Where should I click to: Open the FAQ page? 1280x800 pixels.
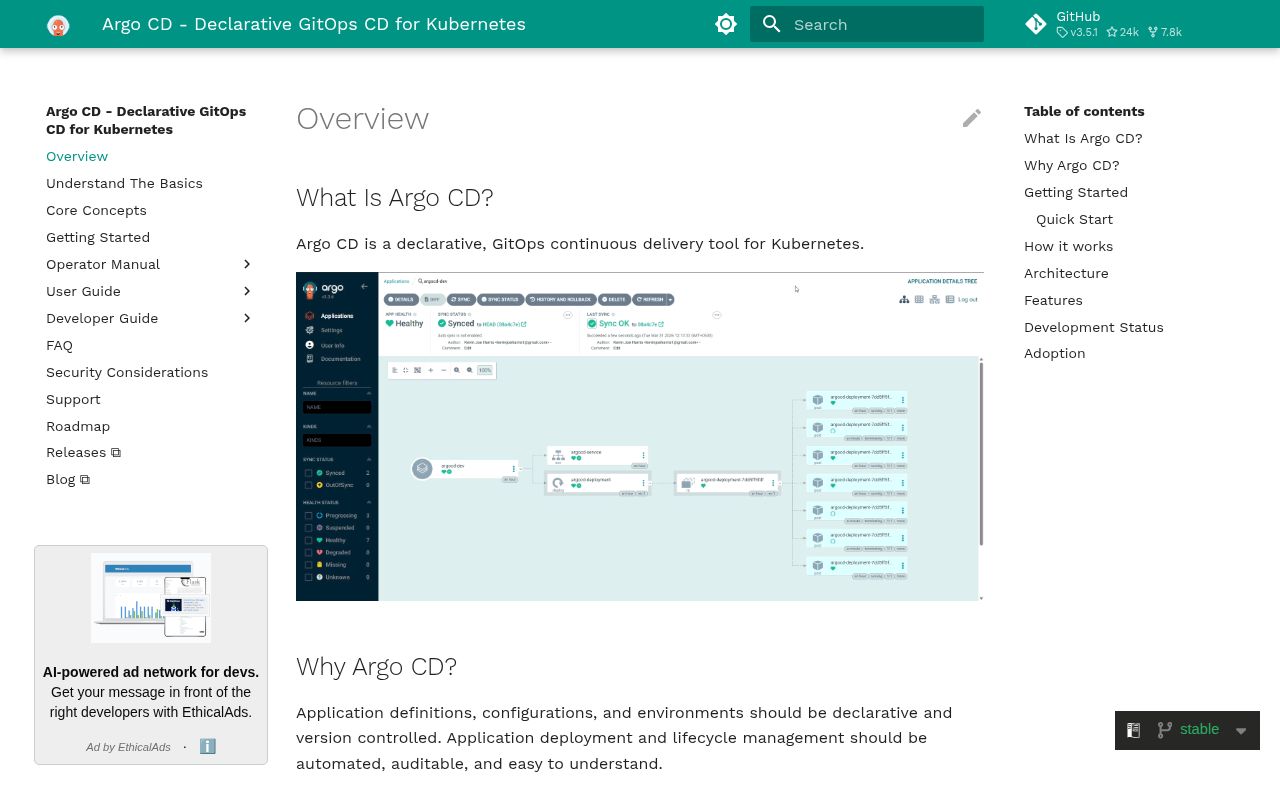coord(59,345)
